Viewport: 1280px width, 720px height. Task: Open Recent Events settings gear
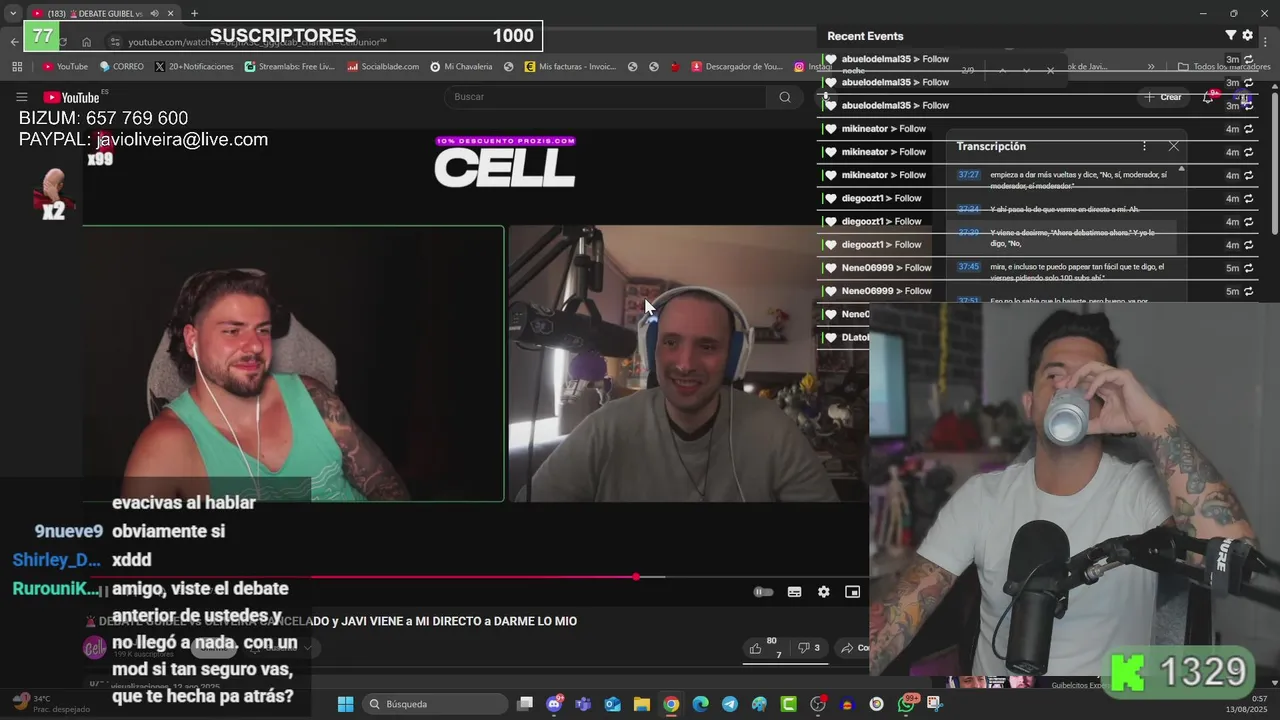[1247, 35]
